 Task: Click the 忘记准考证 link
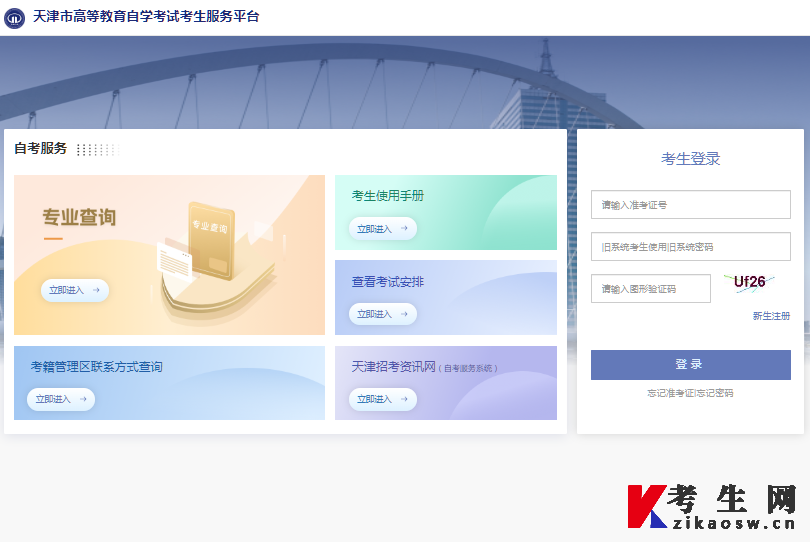pos(670,393)
